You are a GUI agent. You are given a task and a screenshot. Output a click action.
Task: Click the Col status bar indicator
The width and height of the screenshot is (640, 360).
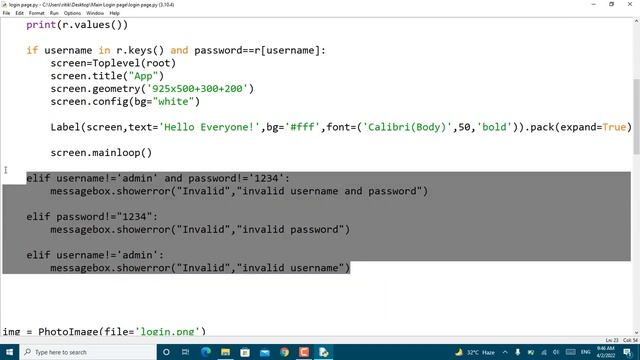tap(630, 340)
